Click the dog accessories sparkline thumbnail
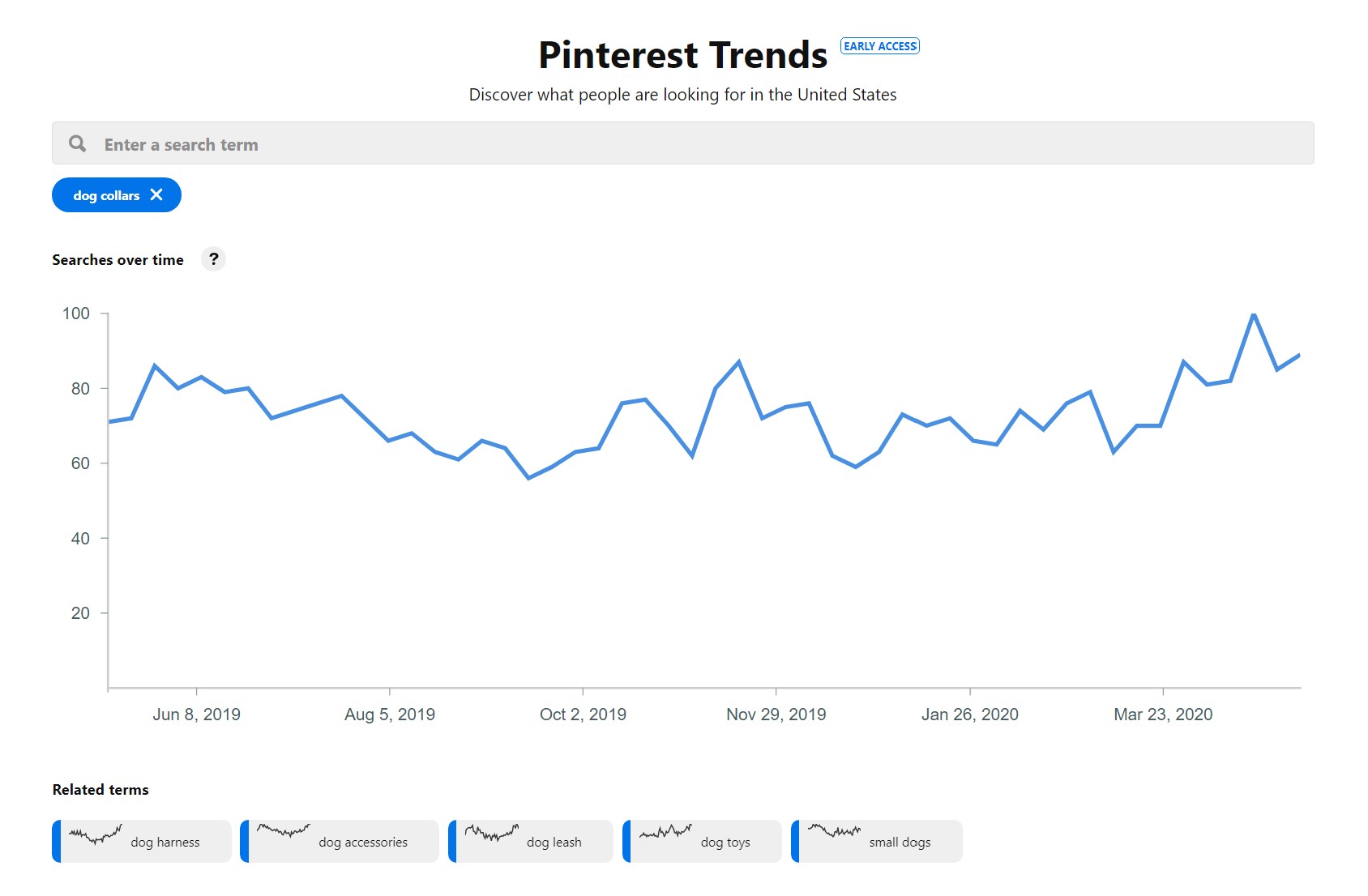The width and height of the screenshot is (1368, 896). pyautogui.click(x=284, y=830)
